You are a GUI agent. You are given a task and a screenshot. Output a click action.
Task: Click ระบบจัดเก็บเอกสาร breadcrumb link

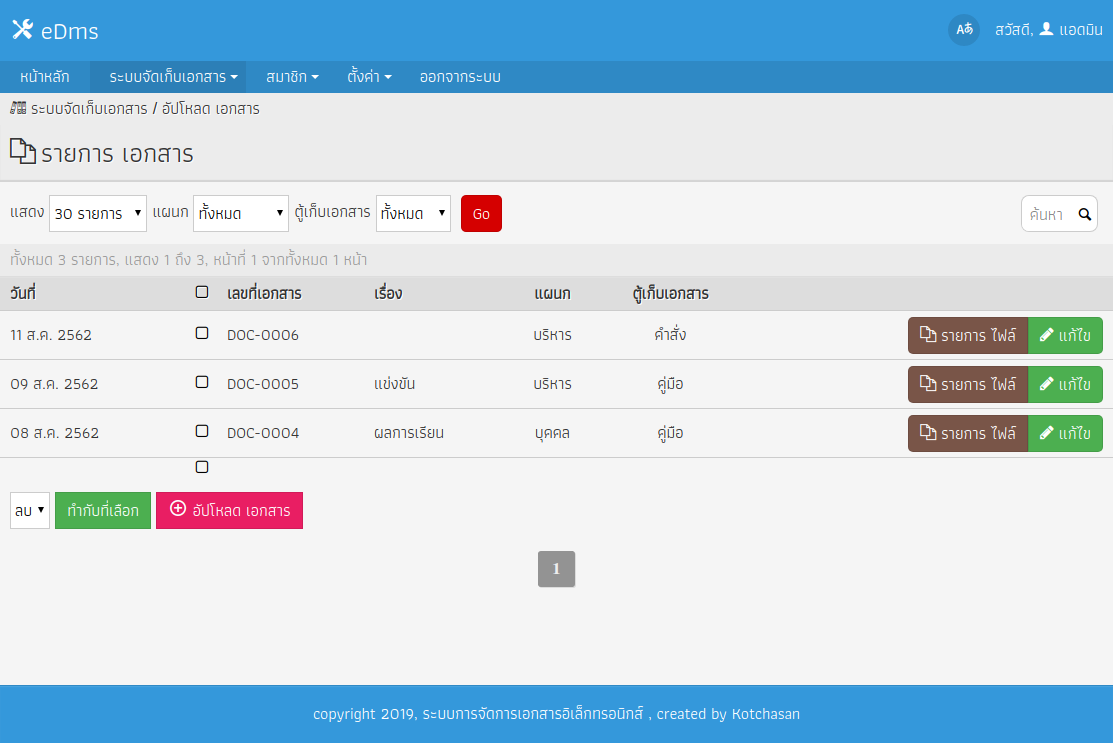tap(89, 109)
